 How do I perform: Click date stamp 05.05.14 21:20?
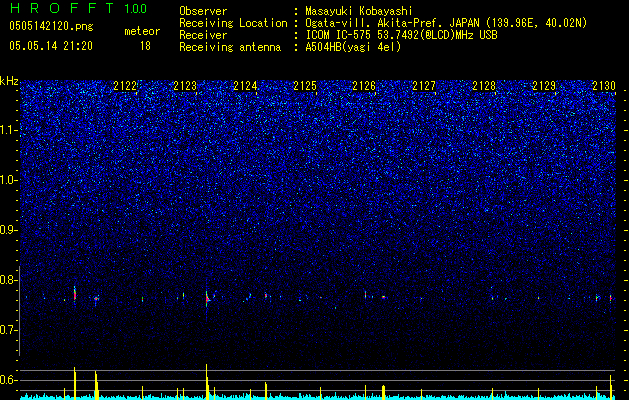(x=51, y=46)
